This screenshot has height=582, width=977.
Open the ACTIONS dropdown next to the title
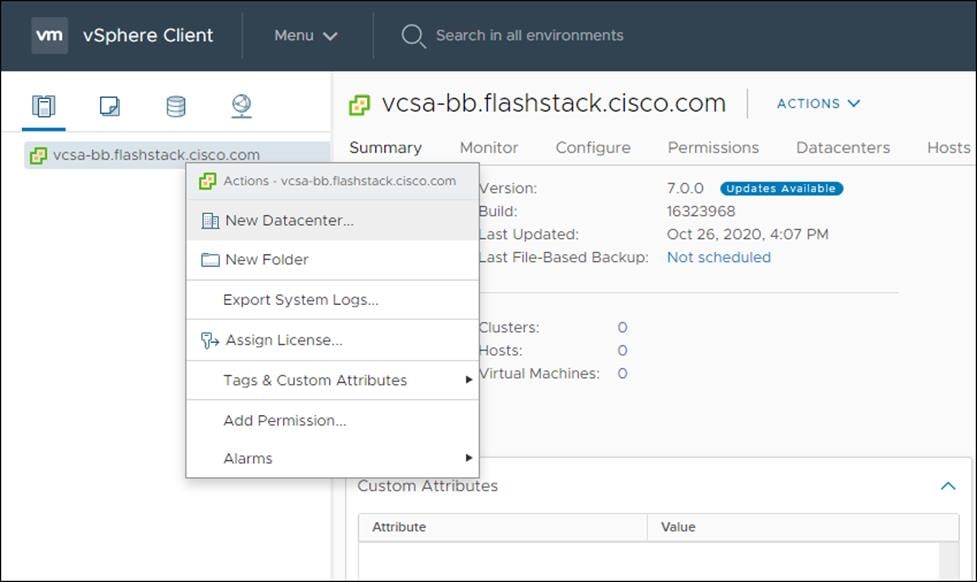point(818,103)
